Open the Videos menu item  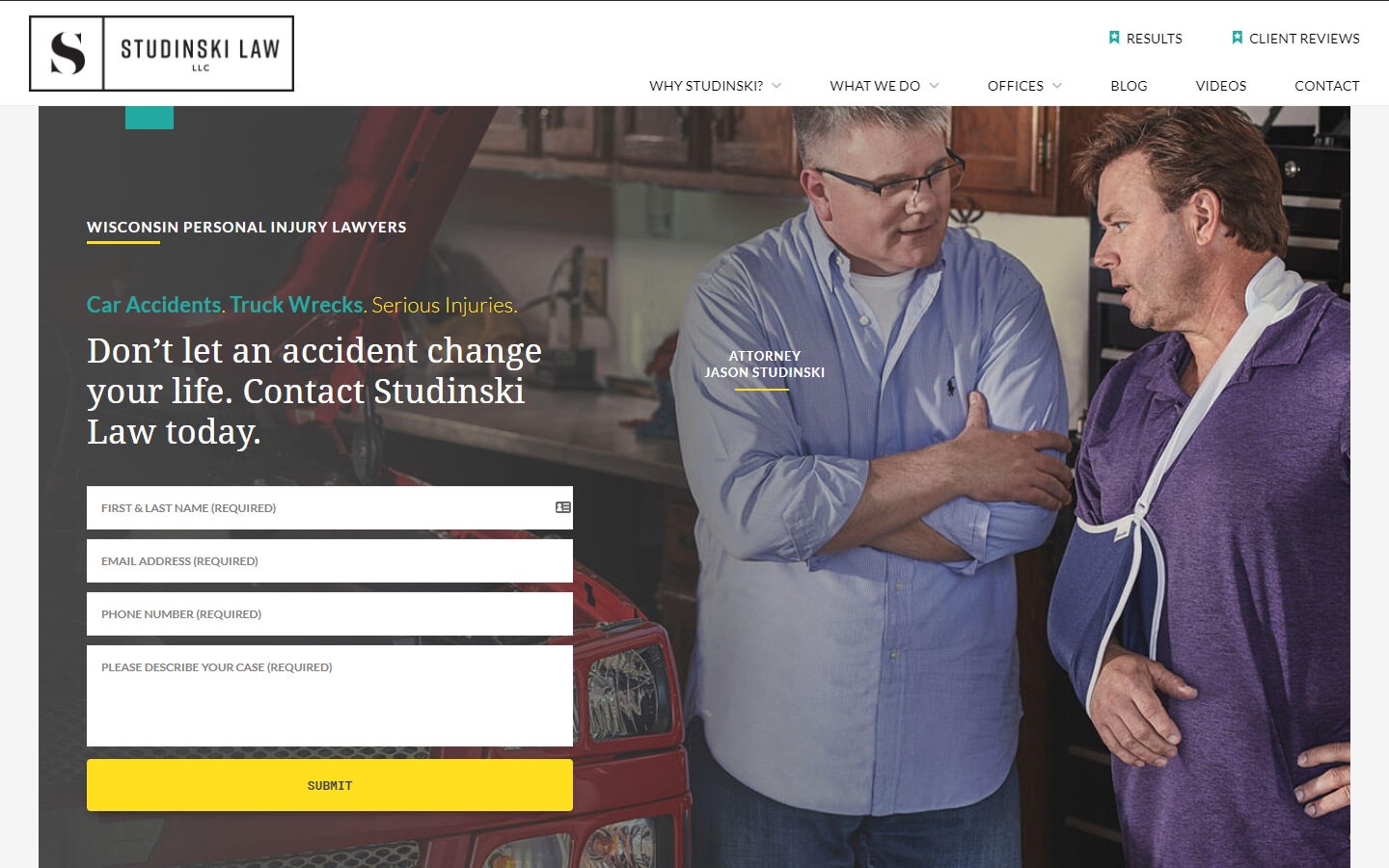click(x=1221, y=86)
